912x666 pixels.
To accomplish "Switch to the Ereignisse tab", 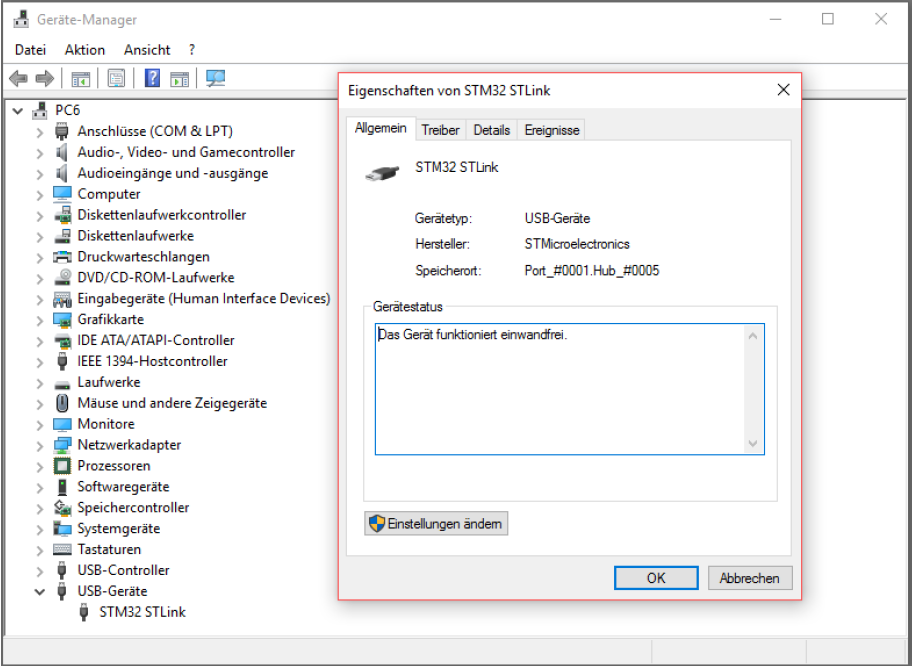I will 551,130.
